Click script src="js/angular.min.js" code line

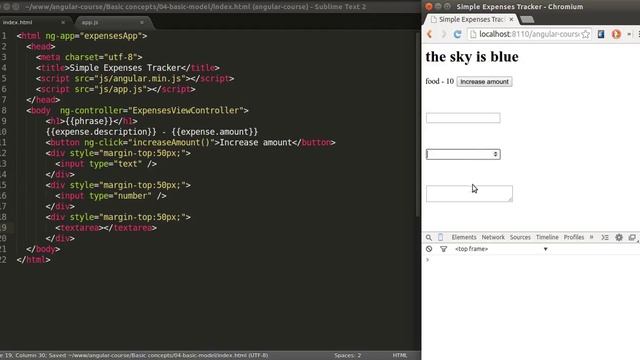click(x=135, y=78)
